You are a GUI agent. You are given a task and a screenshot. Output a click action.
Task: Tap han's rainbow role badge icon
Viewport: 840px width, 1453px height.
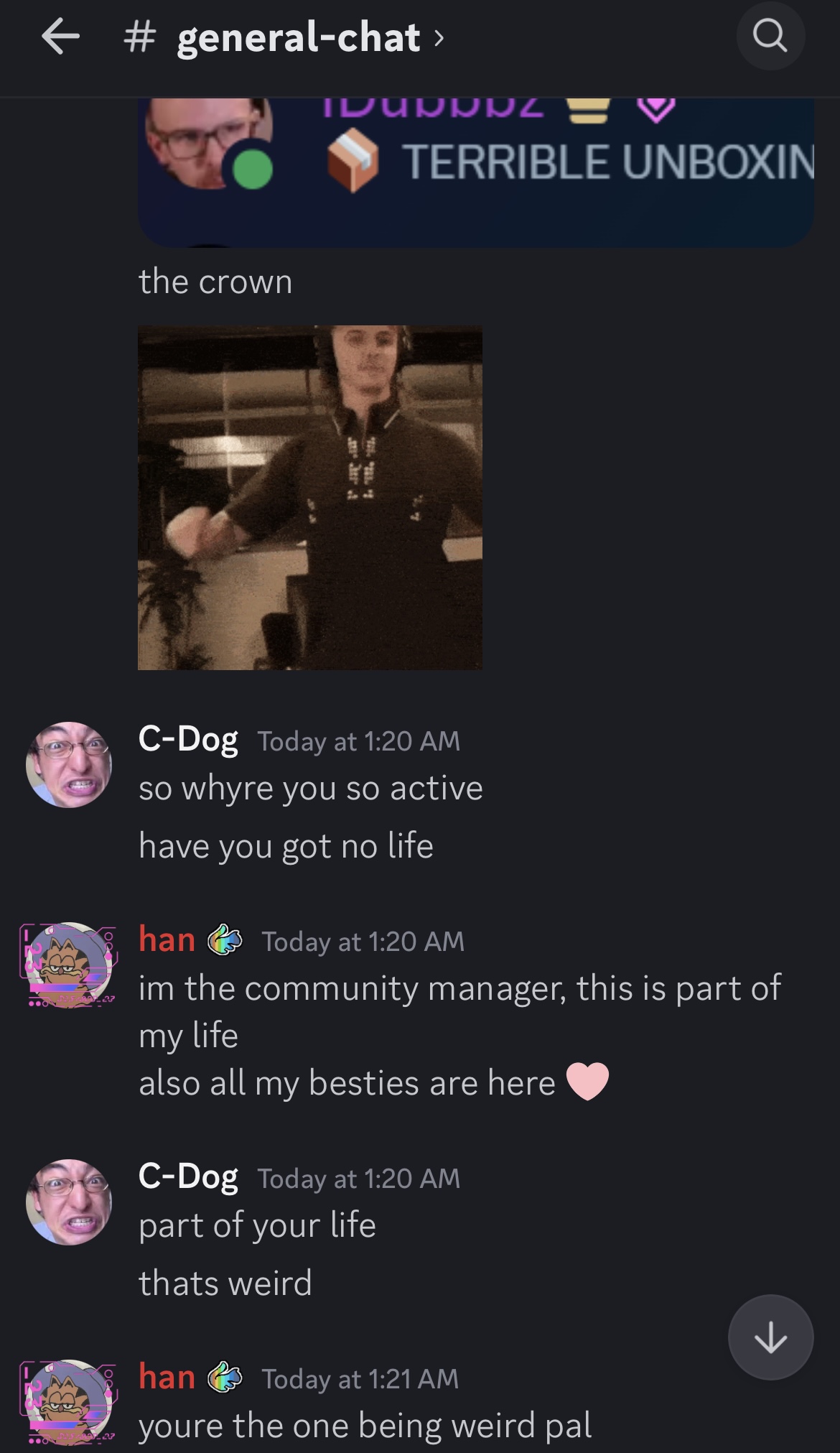pyautogui.click(x=225, y=939)
